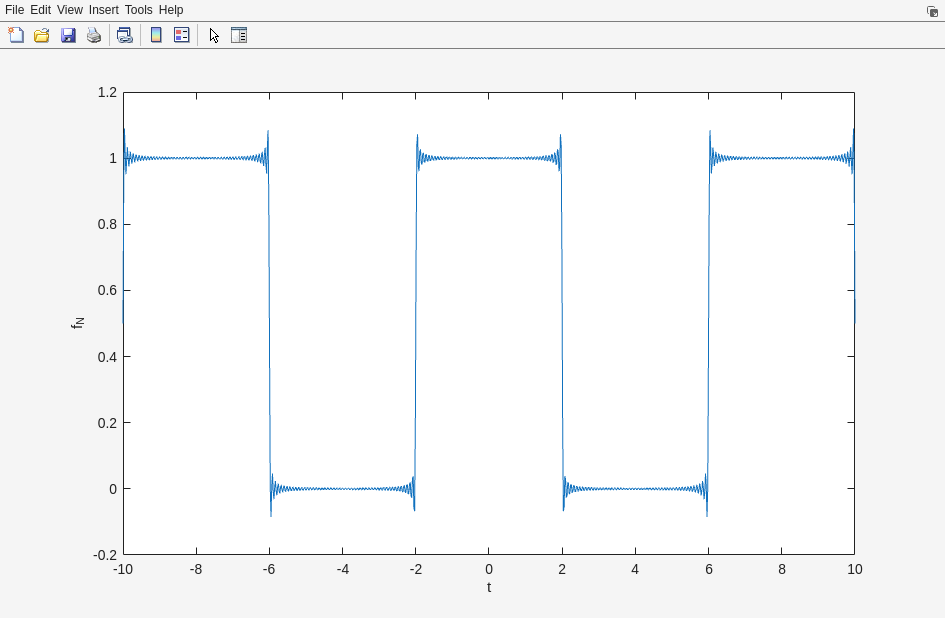Select the y-axis label fN
This screenshot has height=618, width=945.
pyautogui.click(x=78, y=323)
